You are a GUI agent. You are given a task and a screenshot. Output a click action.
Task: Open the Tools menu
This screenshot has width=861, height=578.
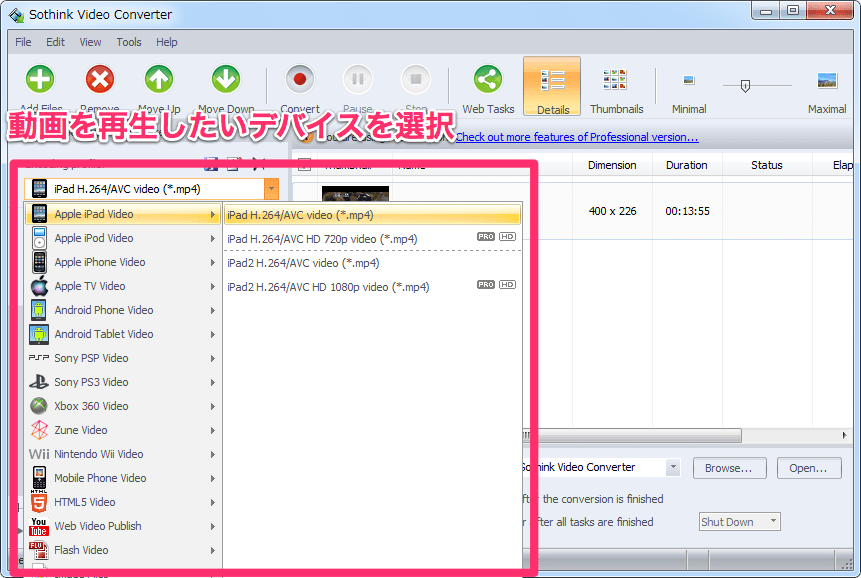(128, 42)
